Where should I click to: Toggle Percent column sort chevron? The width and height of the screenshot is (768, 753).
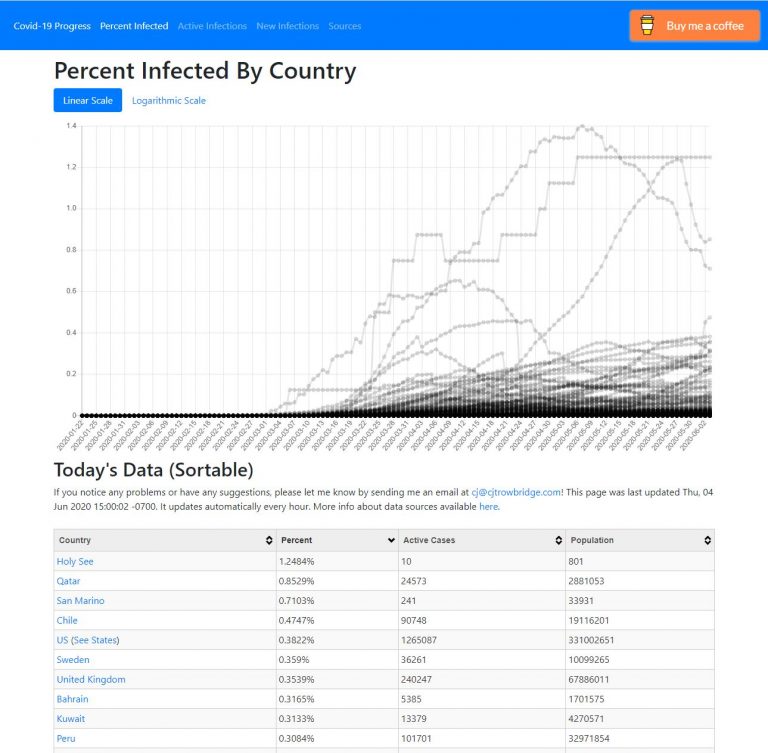(391, 540)
